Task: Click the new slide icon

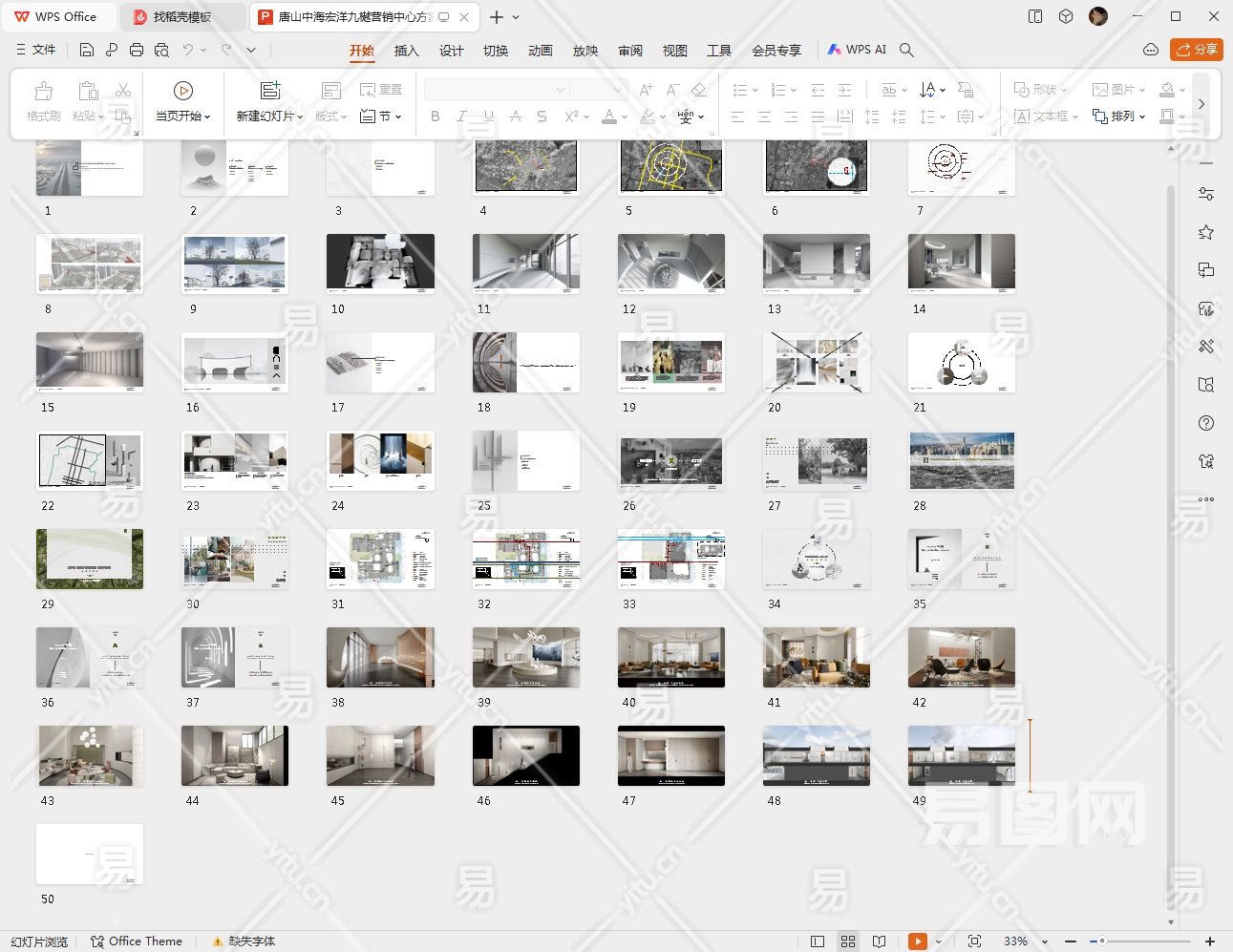Action: [270, 91]
